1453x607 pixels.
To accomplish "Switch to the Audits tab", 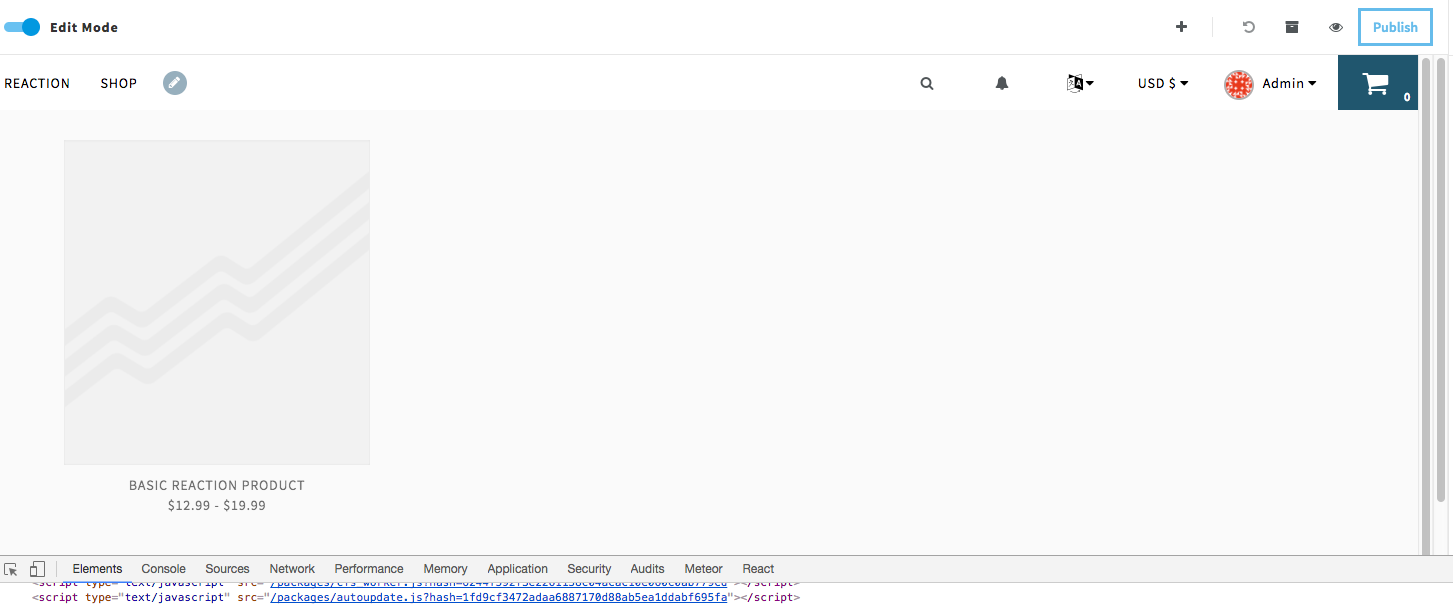I will (647, 569).
